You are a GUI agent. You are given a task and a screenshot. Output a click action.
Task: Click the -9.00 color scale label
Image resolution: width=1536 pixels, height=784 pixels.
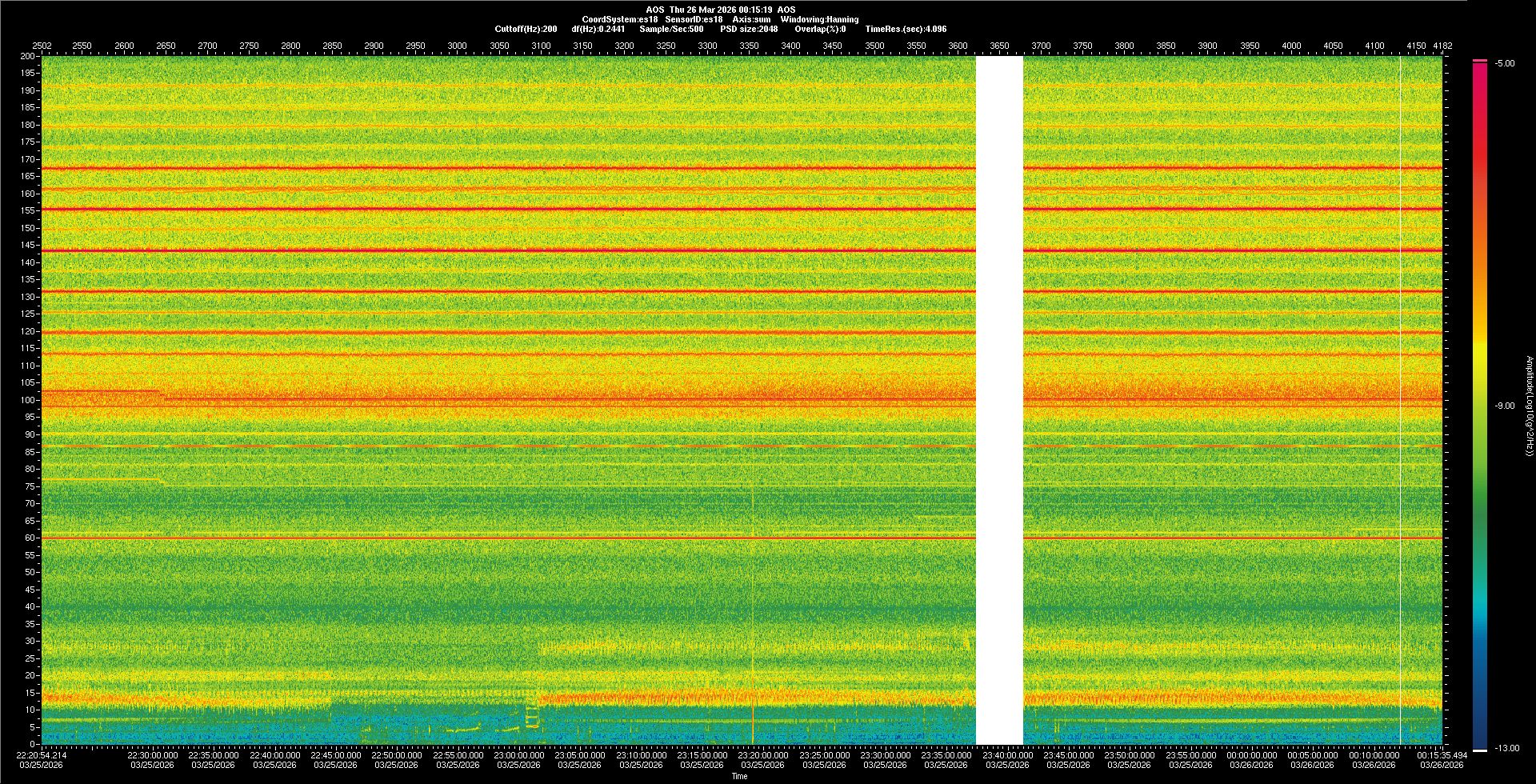pos(1504,406)
